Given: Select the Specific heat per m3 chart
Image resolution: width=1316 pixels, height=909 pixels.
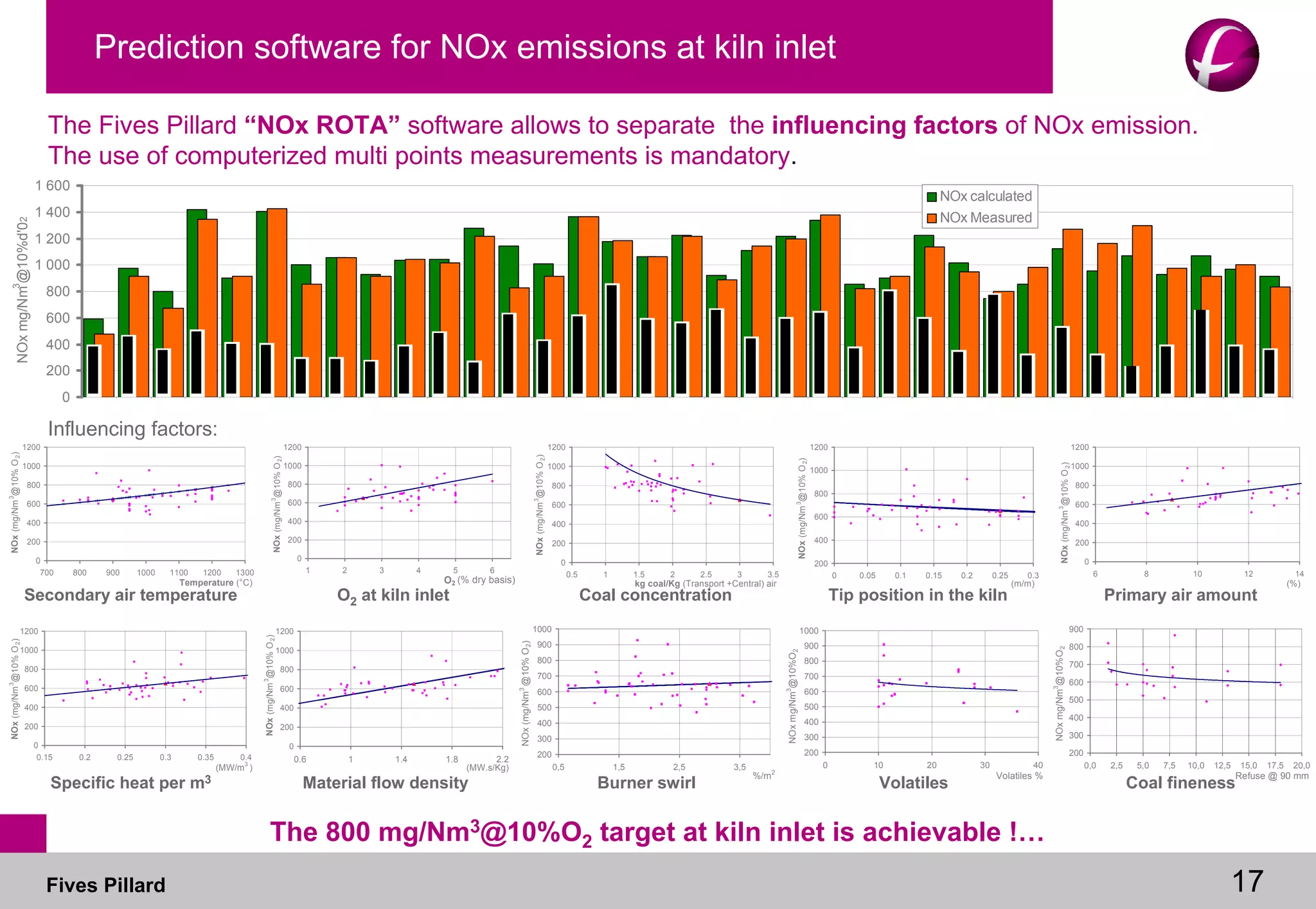Looking at the screenshot, I should (146, 688).
